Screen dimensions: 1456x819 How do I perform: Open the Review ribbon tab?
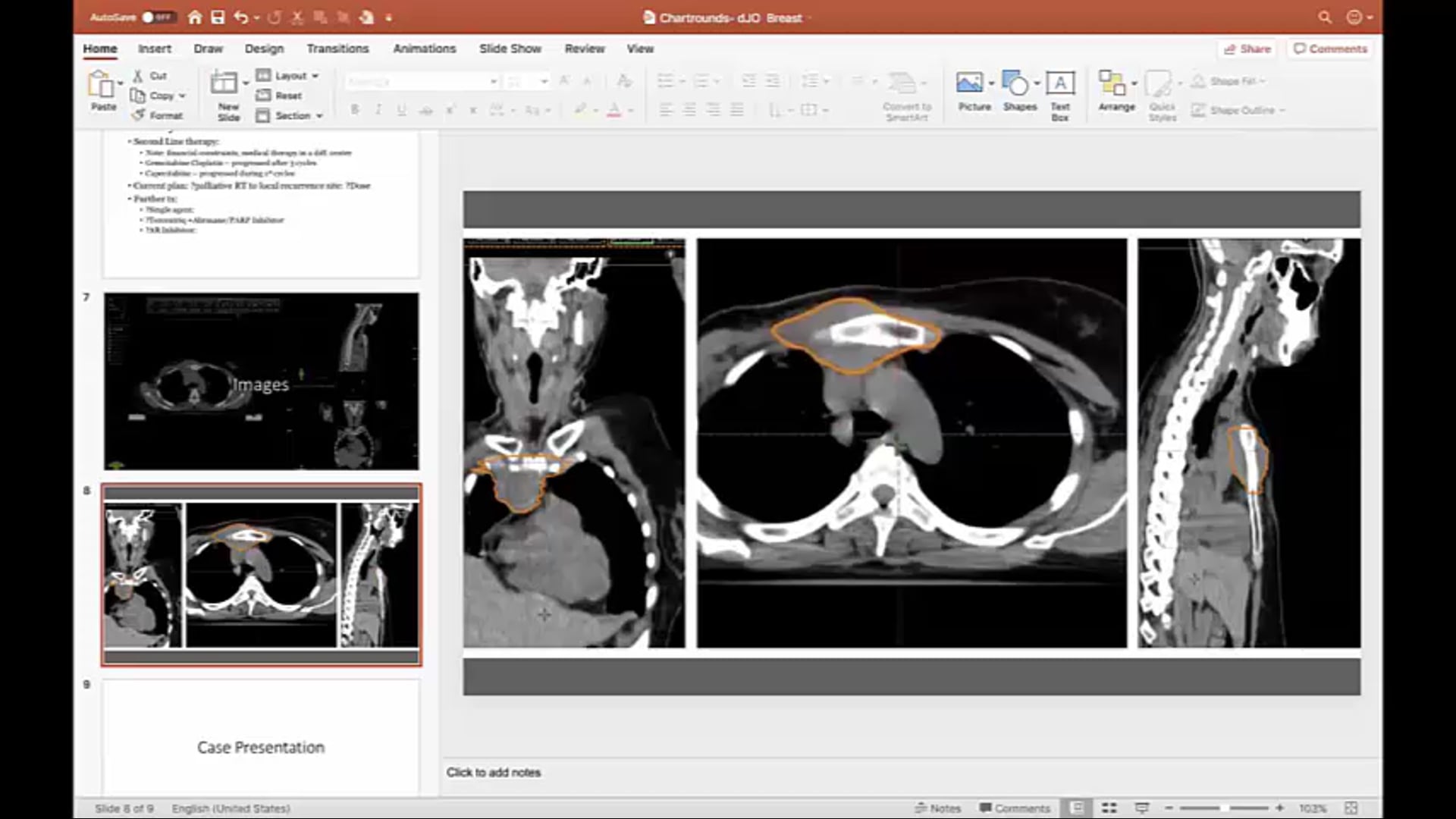584,49
